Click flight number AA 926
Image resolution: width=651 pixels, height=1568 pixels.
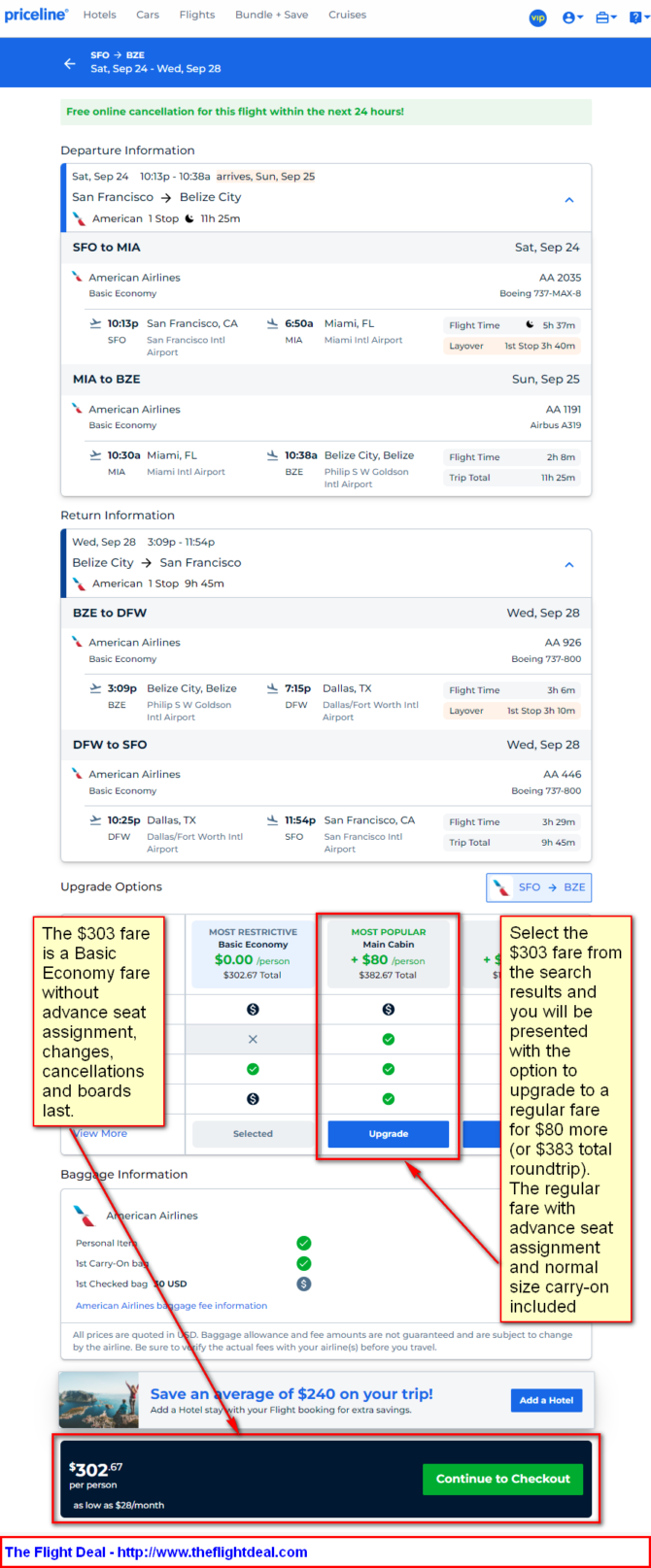tap(564, 643)
